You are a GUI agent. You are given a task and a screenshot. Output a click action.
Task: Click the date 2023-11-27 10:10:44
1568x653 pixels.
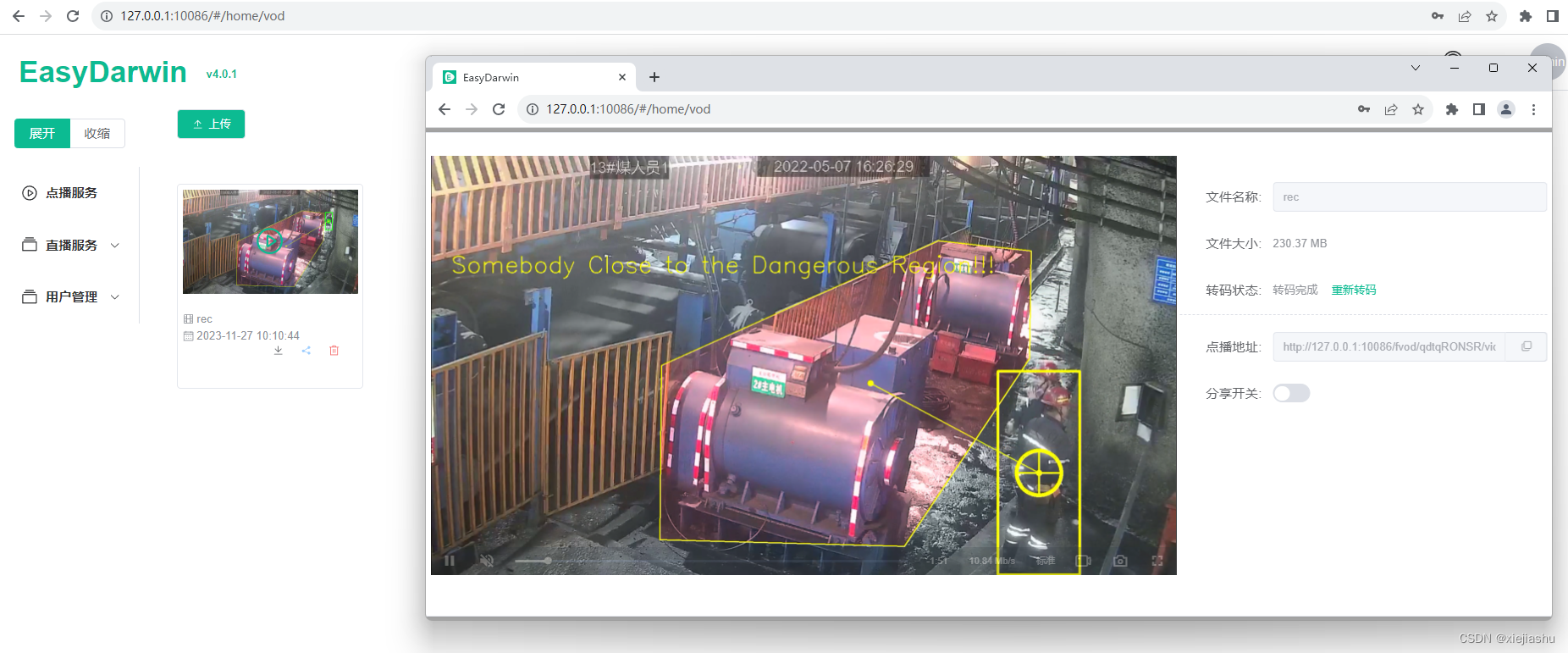point(248,336)
